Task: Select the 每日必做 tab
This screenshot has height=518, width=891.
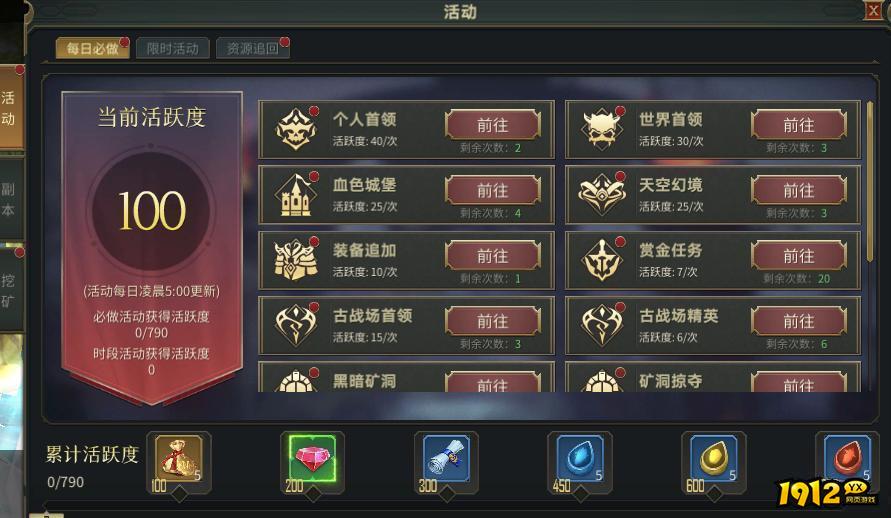Action: pos(92,48)
